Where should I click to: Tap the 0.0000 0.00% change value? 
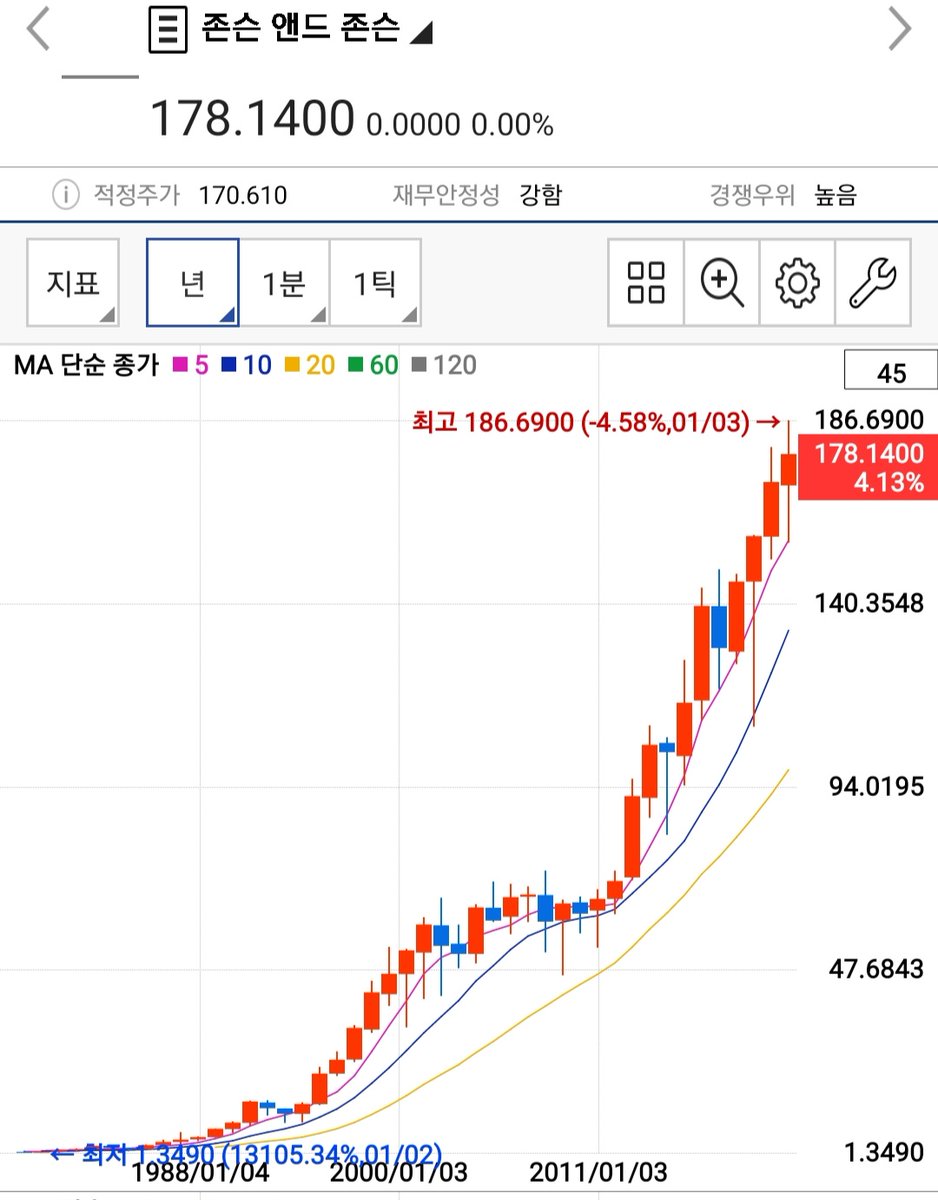click(459, 125)
